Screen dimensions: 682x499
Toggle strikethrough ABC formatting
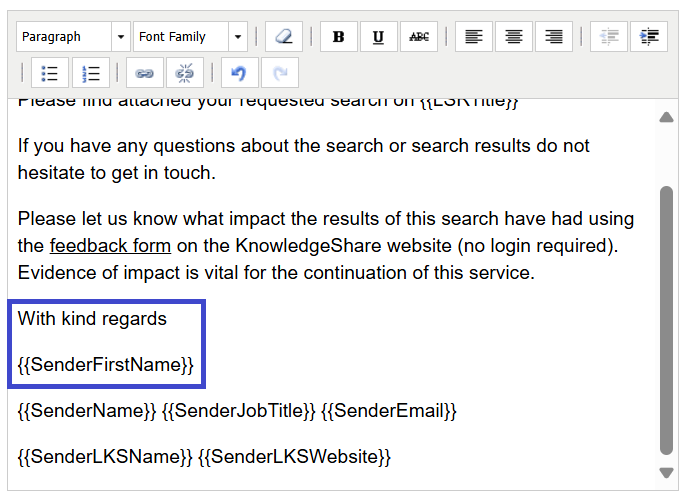(x=419, y=37)
